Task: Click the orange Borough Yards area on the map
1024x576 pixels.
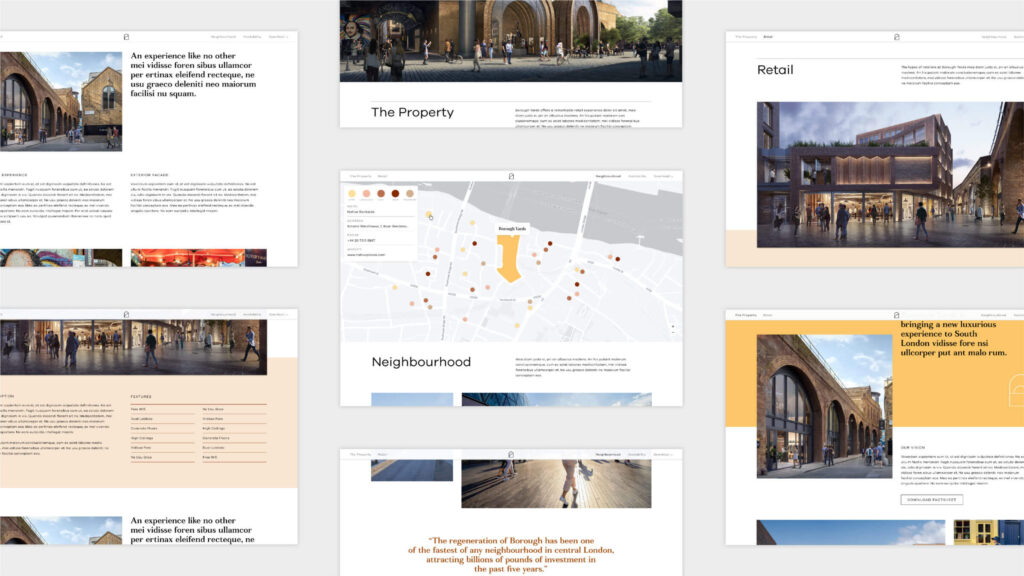Action: [x=509, y=260]
